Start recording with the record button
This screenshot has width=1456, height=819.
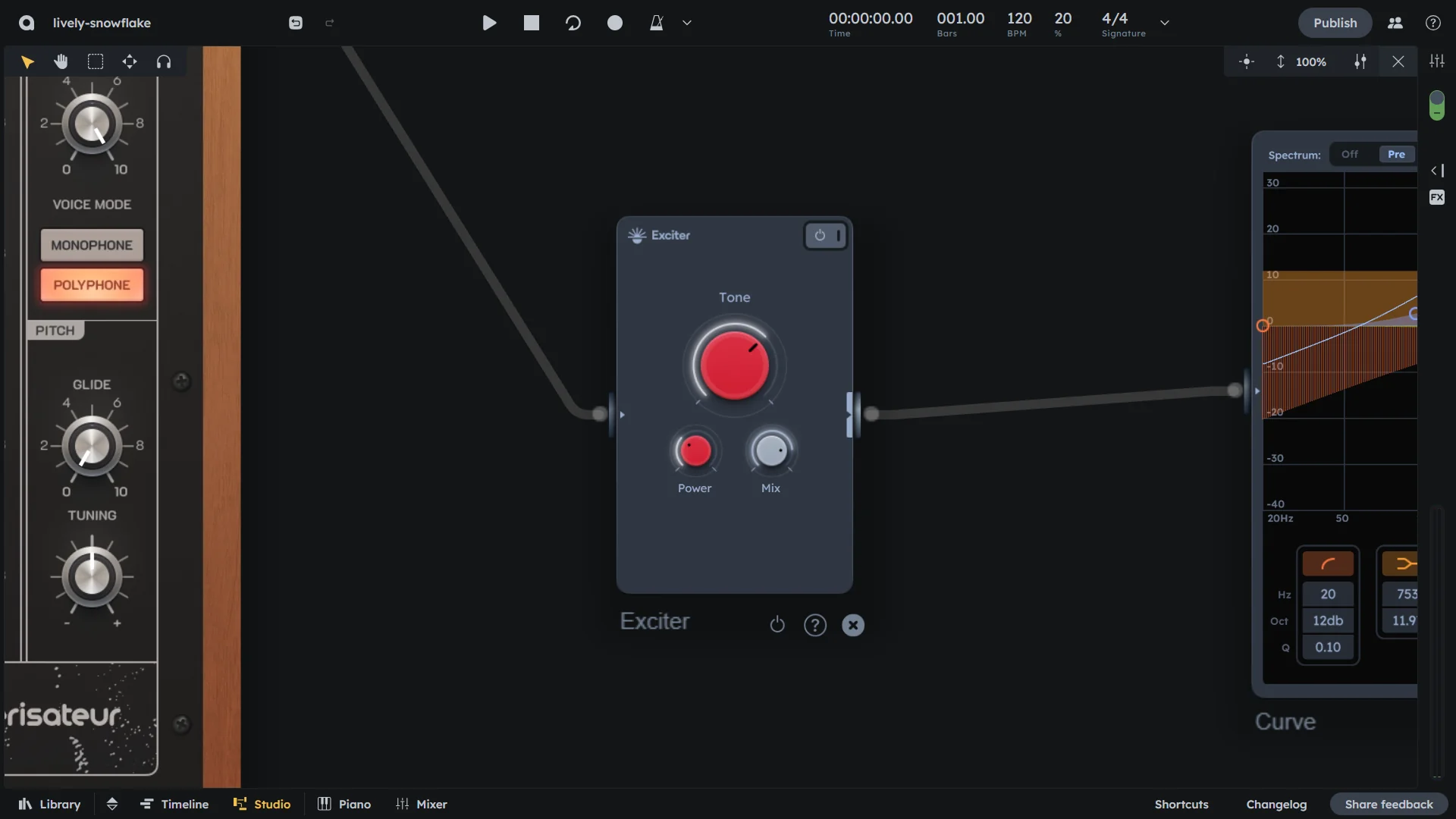(x=614, y=23)
